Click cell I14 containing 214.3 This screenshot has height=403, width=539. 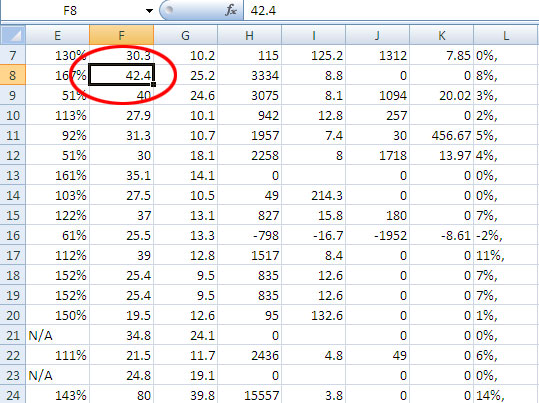point(313,195)
